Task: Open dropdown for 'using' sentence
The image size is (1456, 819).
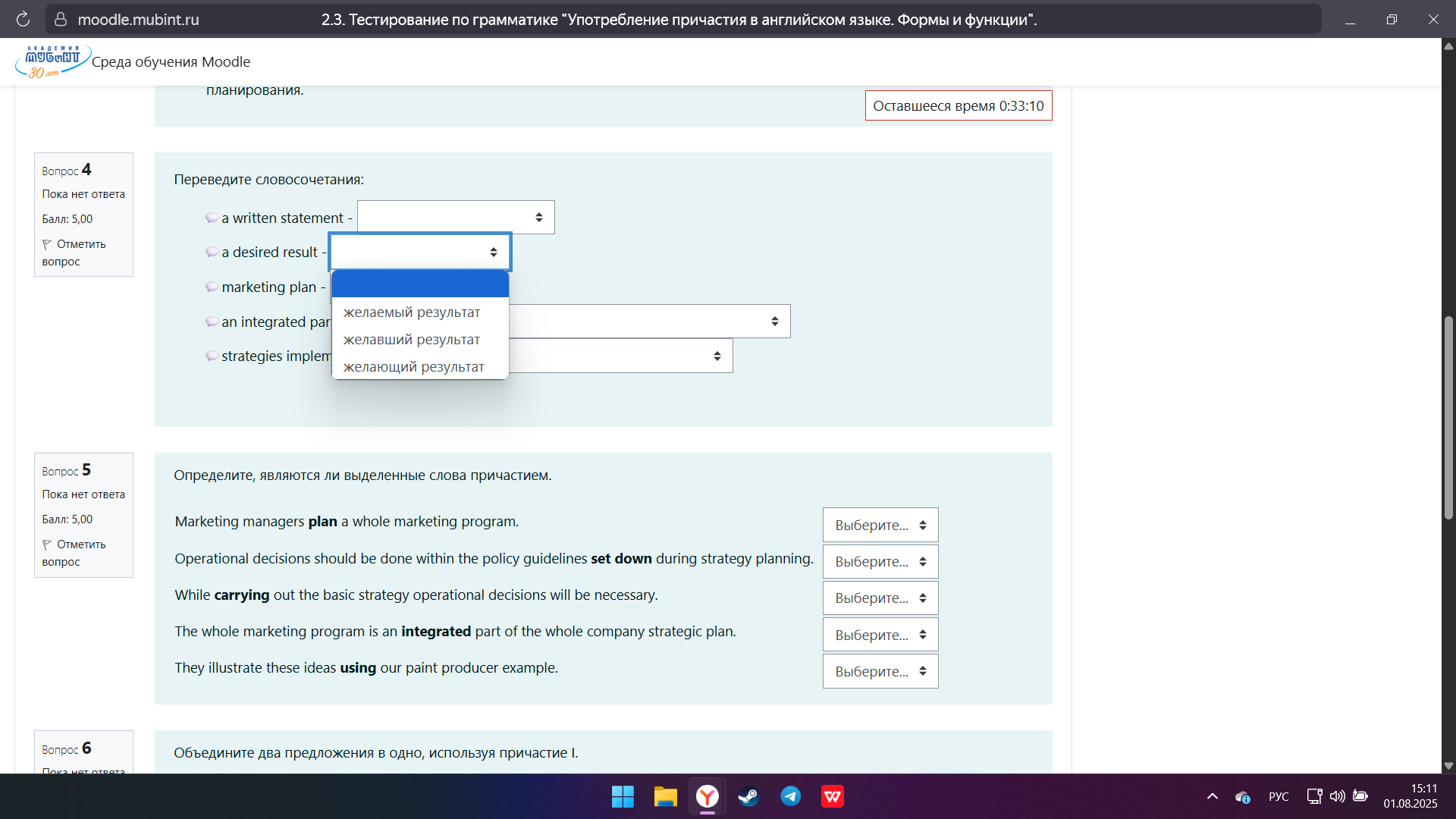Action: tap(880, 671)
